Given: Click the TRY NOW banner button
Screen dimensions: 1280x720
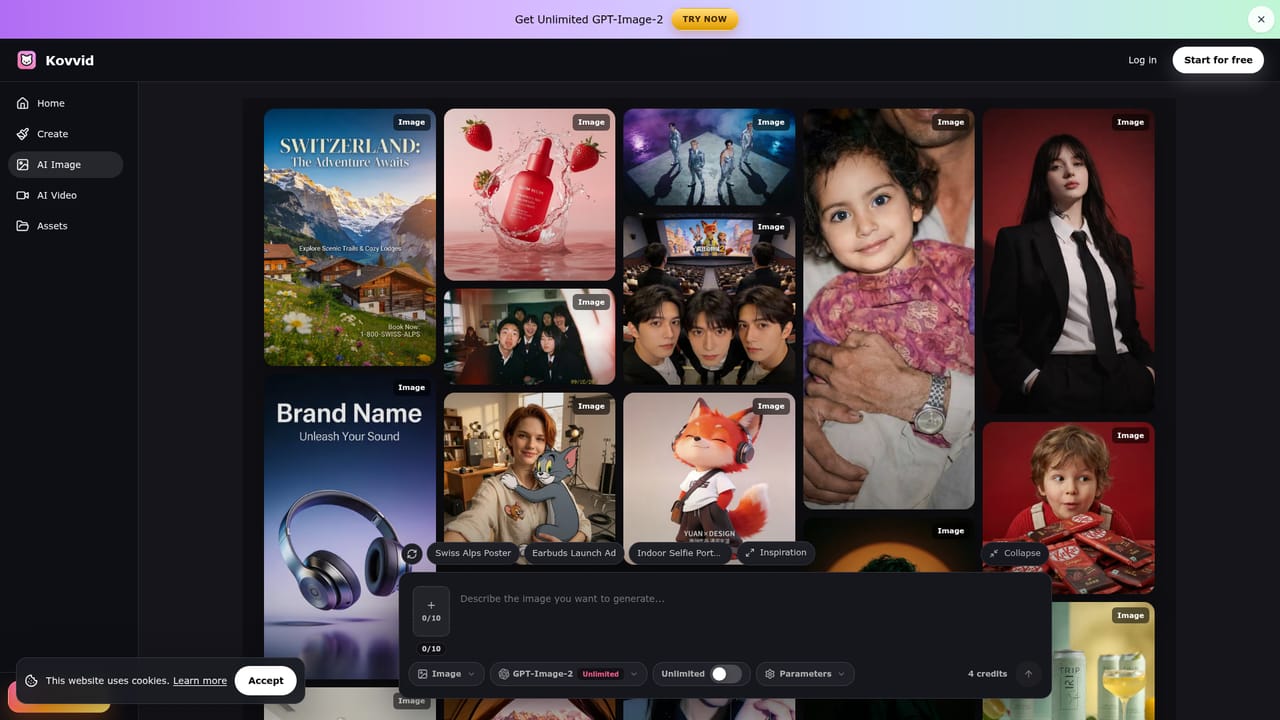Looking at the screenshot, I should click(704, 19).
